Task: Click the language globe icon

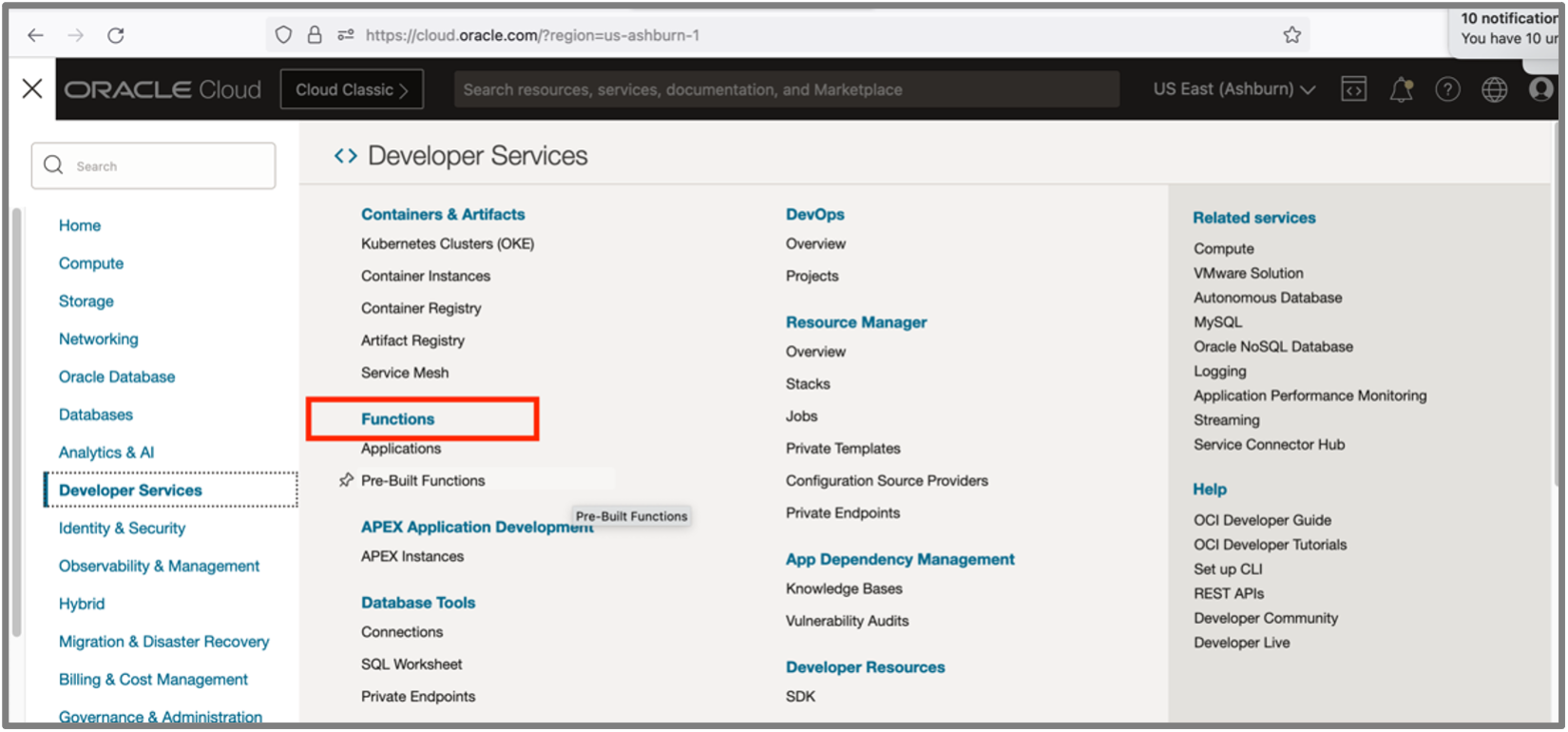Action: pos(1494,89)
